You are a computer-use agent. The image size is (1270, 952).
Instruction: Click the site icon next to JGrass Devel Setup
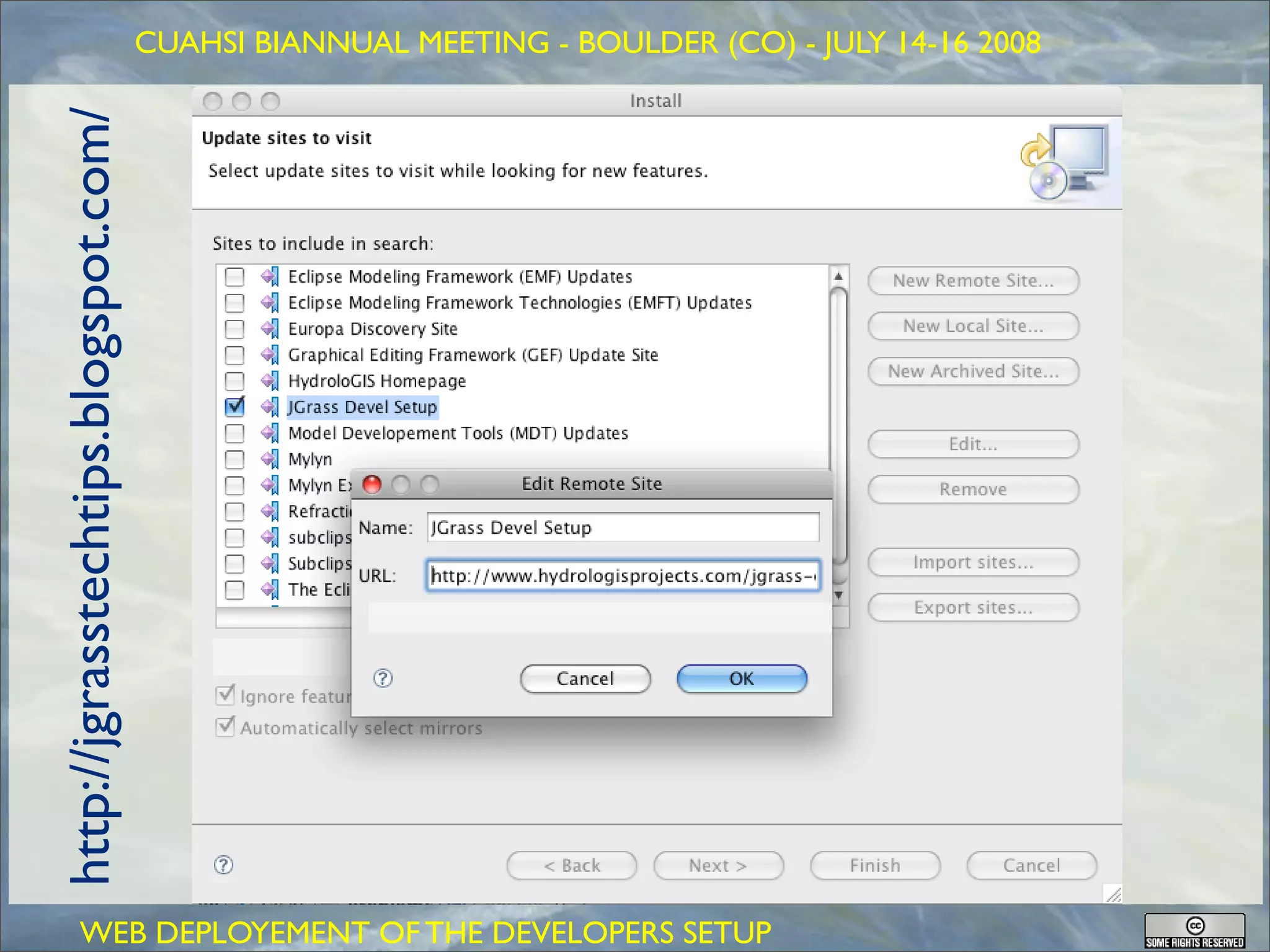click(270, 407)
